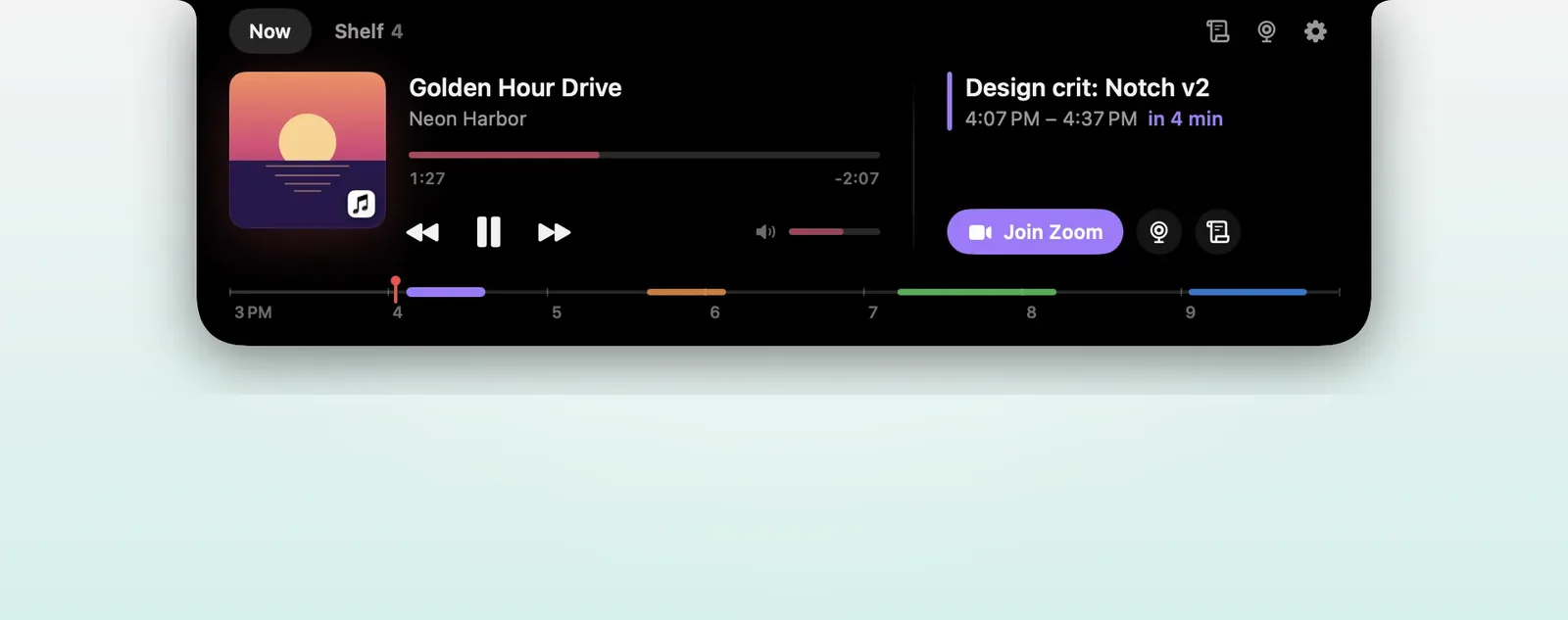The width and height of the screenshot is (1568, 620).
Task: Open the Shelf 4 tab
Action: 368,31
